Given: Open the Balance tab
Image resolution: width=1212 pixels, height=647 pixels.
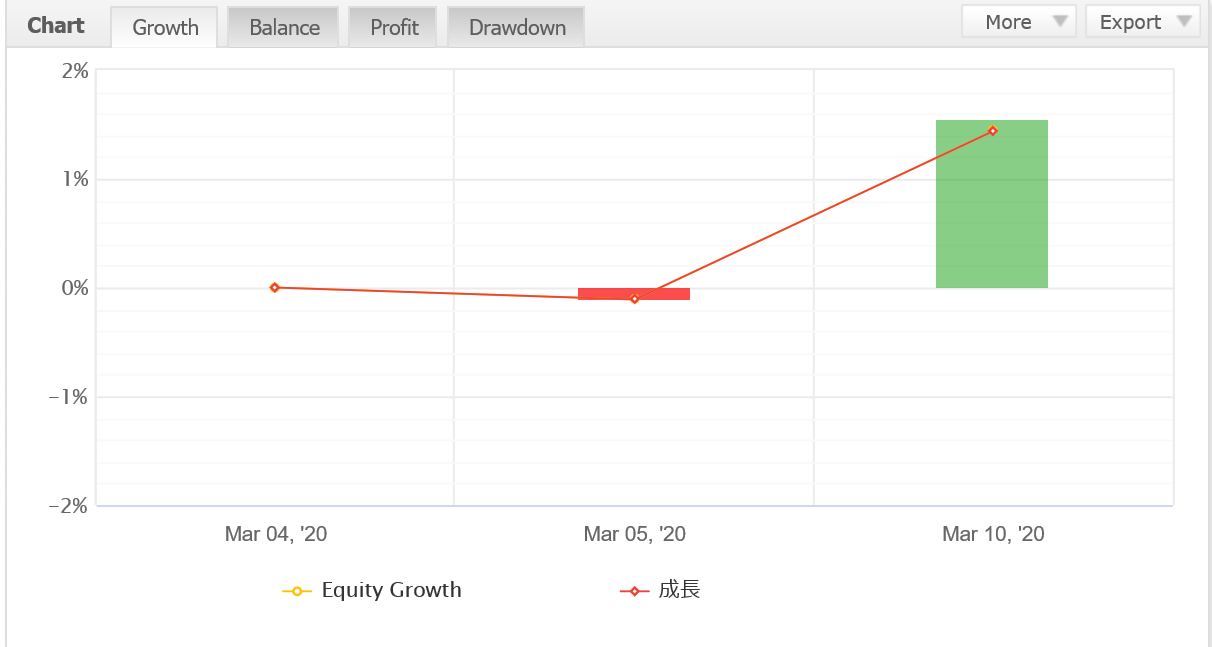Looking at the screenshot, I should (284, 27).
